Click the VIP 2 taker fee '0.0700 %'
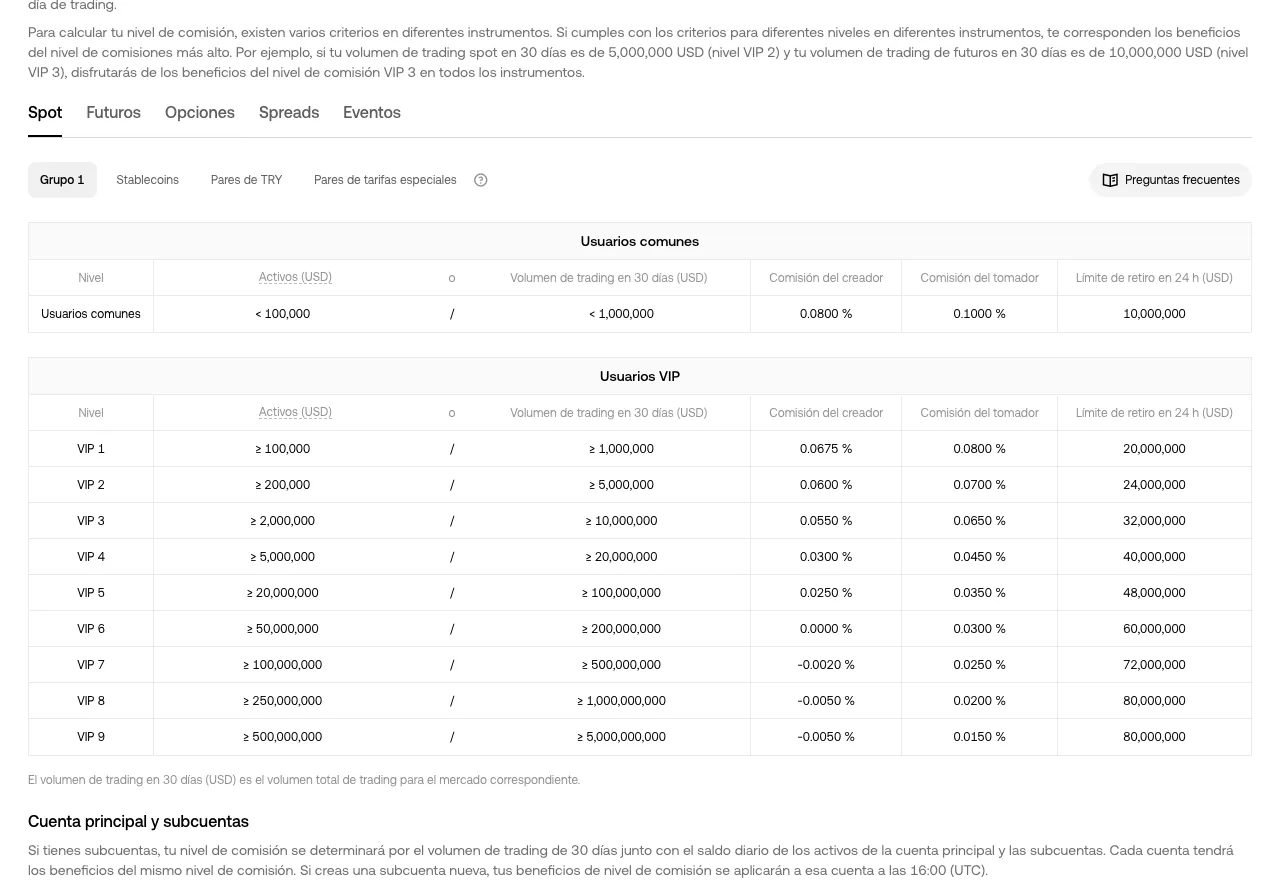This screenshot has height=880, width=1280. (979, 485)
